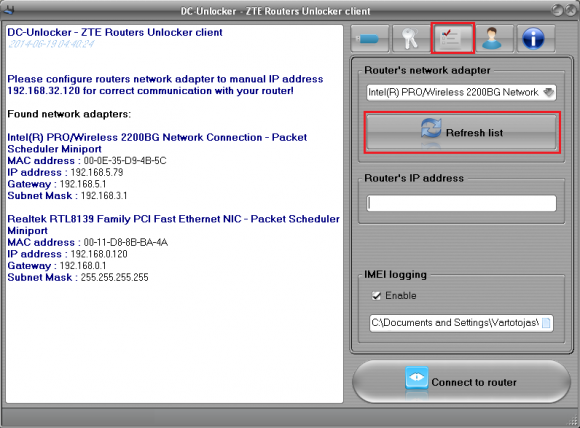Click the Realtek RTL8139 adapter entry text
The height and width of the screenshot is (428, 580).
point(173,225)
